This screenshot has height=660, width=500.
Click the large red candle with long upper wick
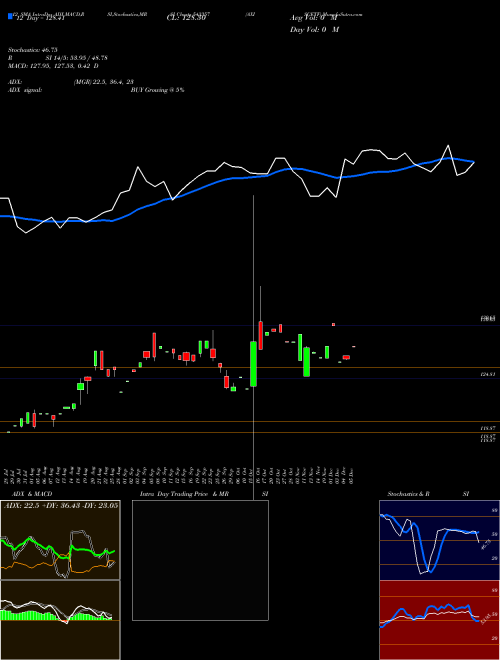coord(261,335)
